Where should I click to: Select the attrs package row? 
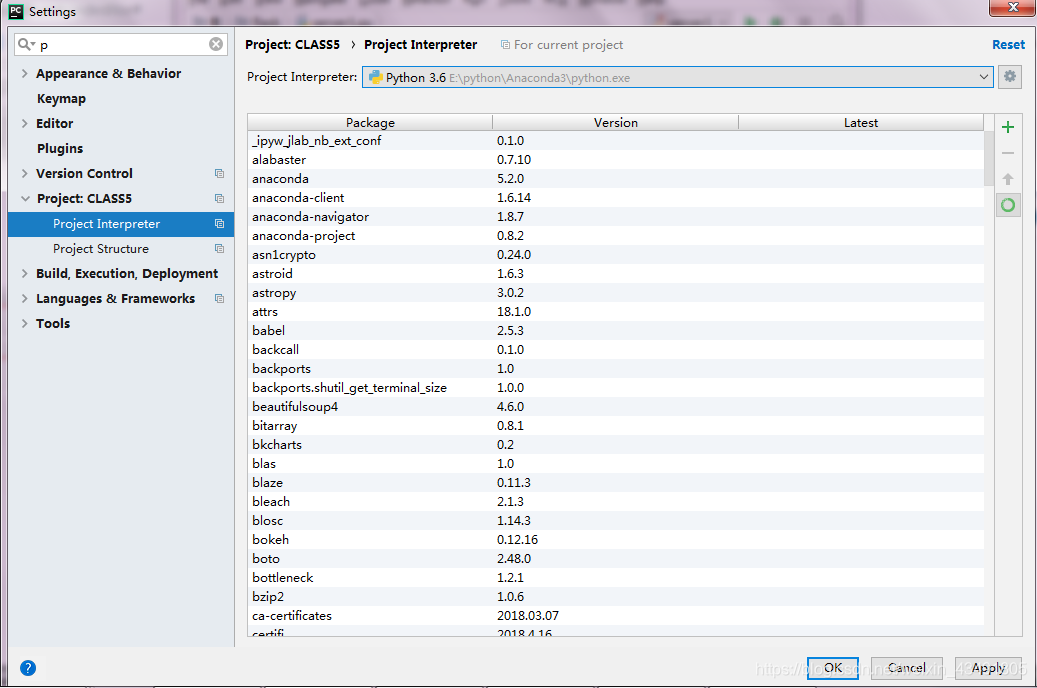point(616,312)
